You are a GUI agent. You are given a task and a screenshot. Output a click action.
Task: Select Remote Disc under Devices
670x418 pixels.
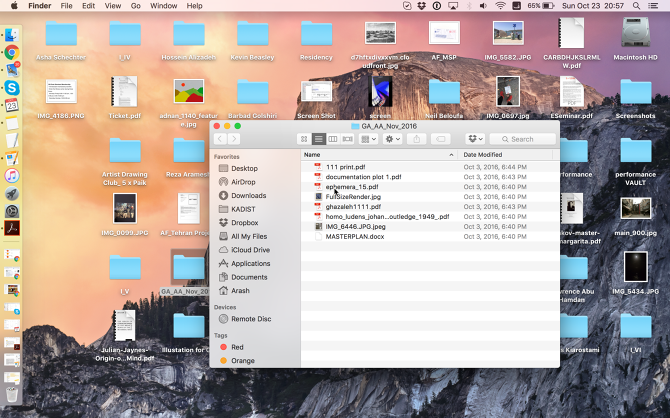pos(251,319)
